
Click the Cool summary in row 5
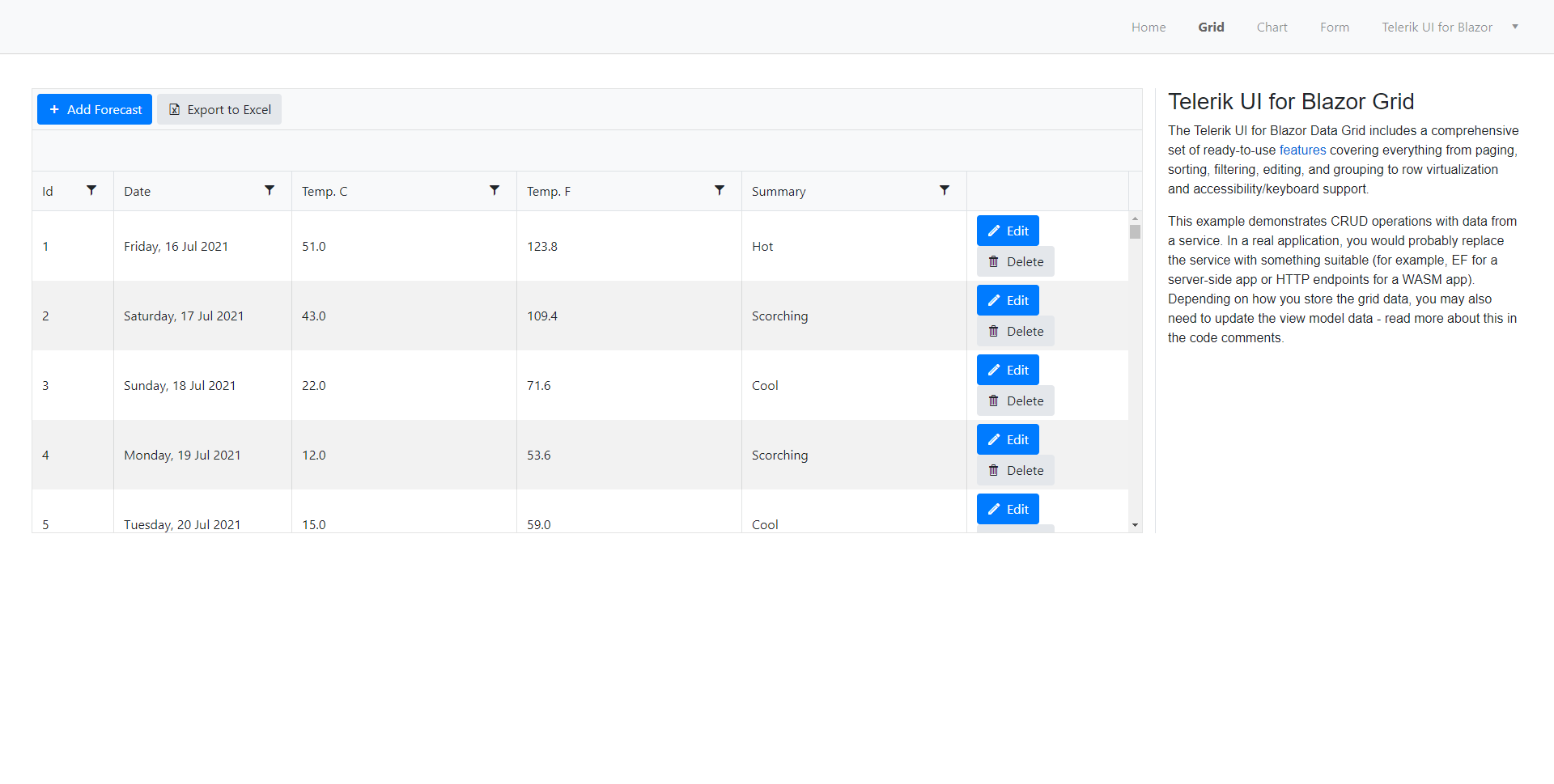[854, 511]
